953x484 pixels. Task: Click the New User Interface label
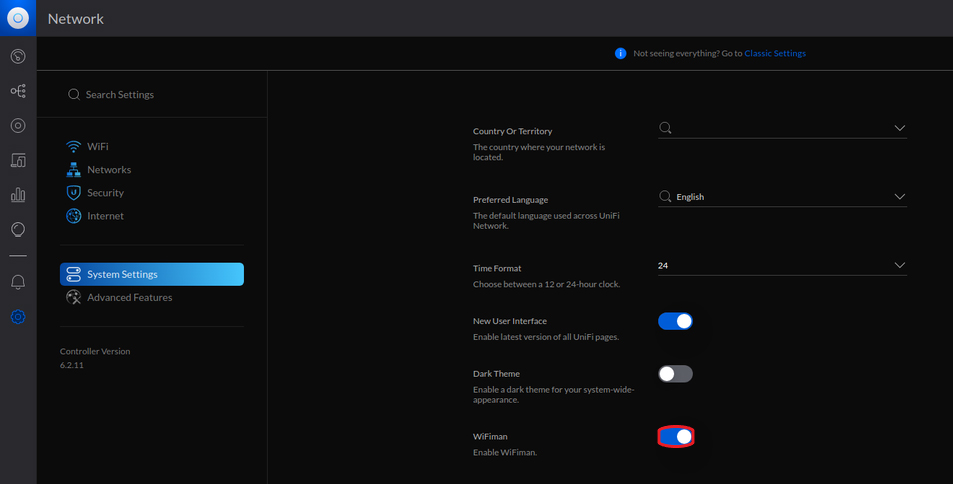click(510, 321)
